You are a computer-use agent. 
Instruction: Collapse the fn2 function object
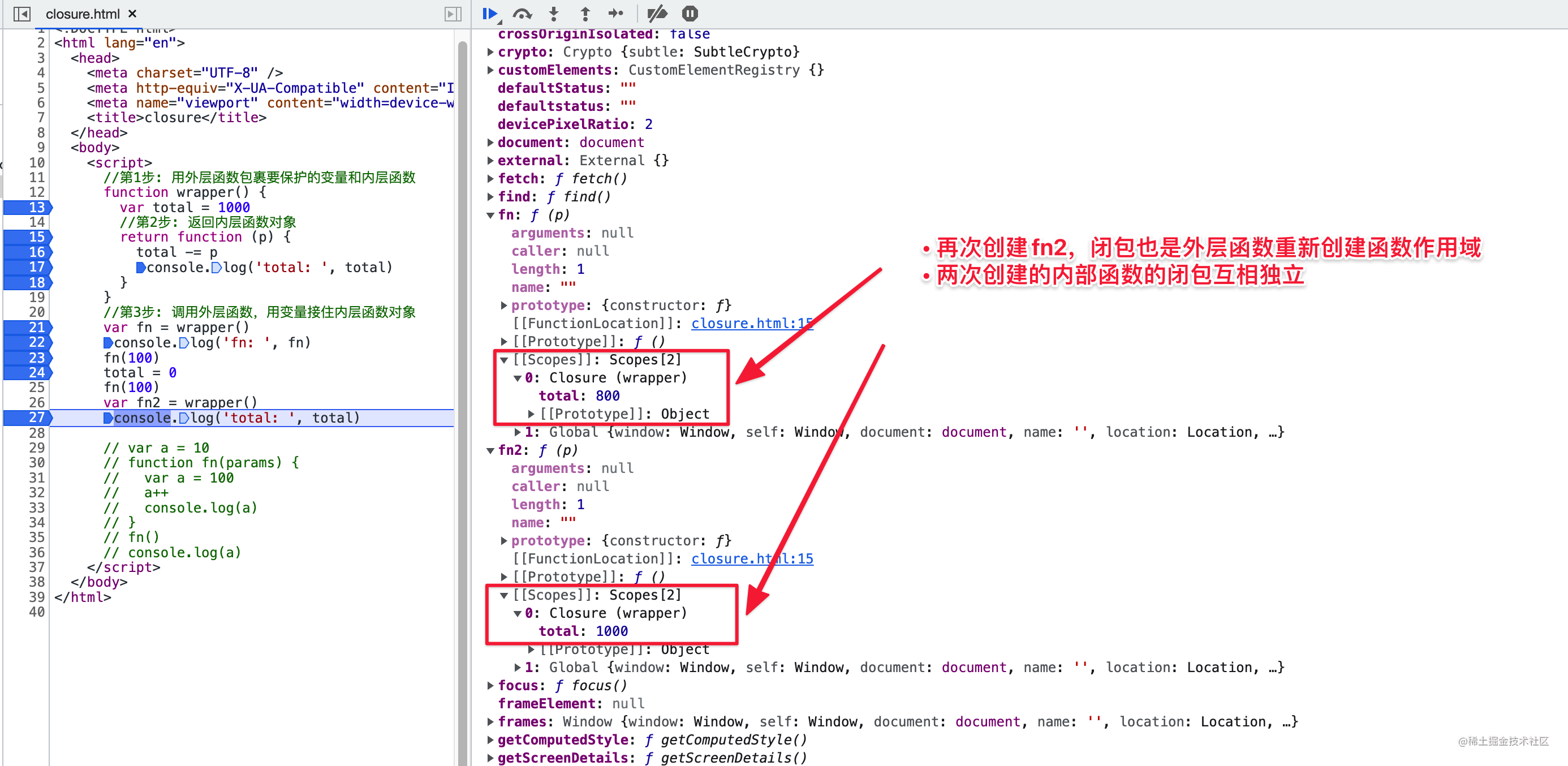(490, 450)
